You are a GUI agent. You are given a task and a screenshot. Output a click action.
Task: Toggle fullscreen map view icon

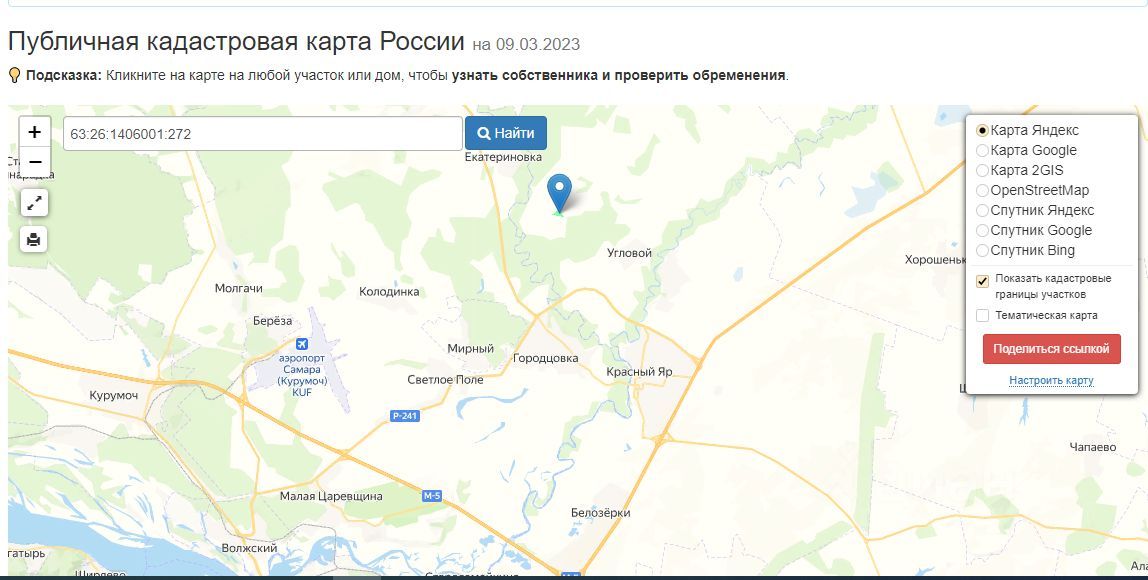pos(34,204)
